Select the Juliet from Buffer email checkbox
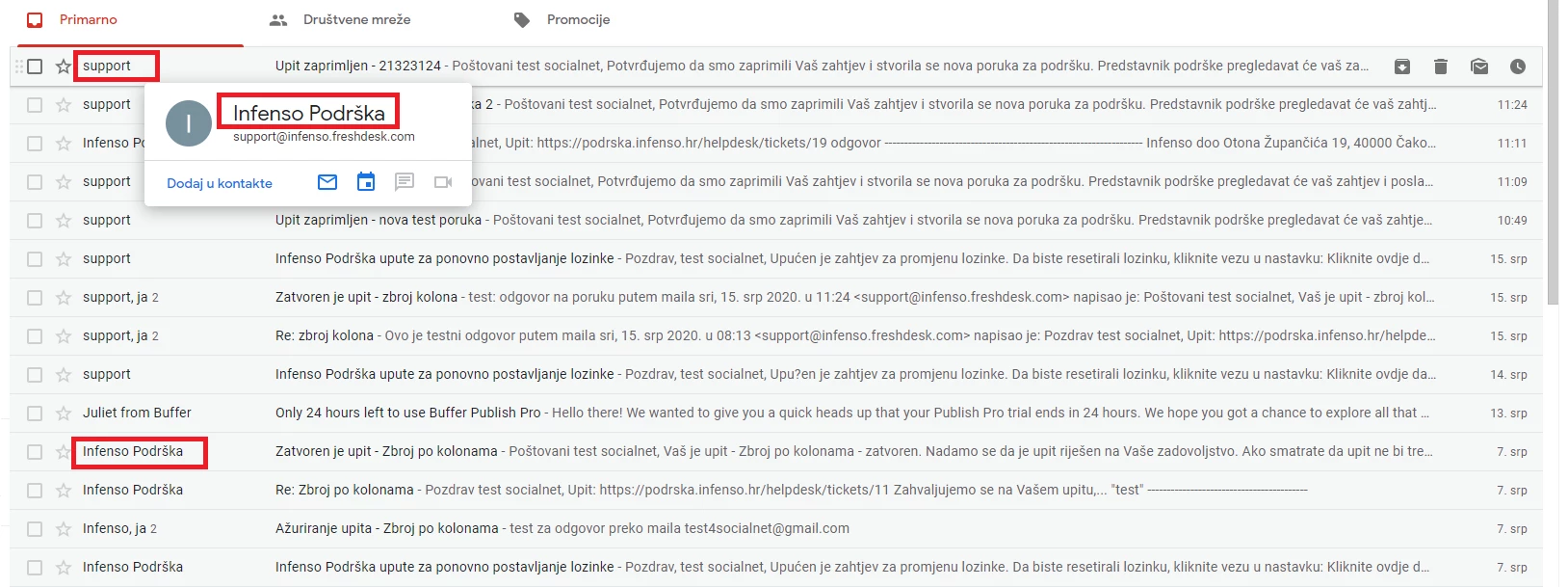 point(35,414)
